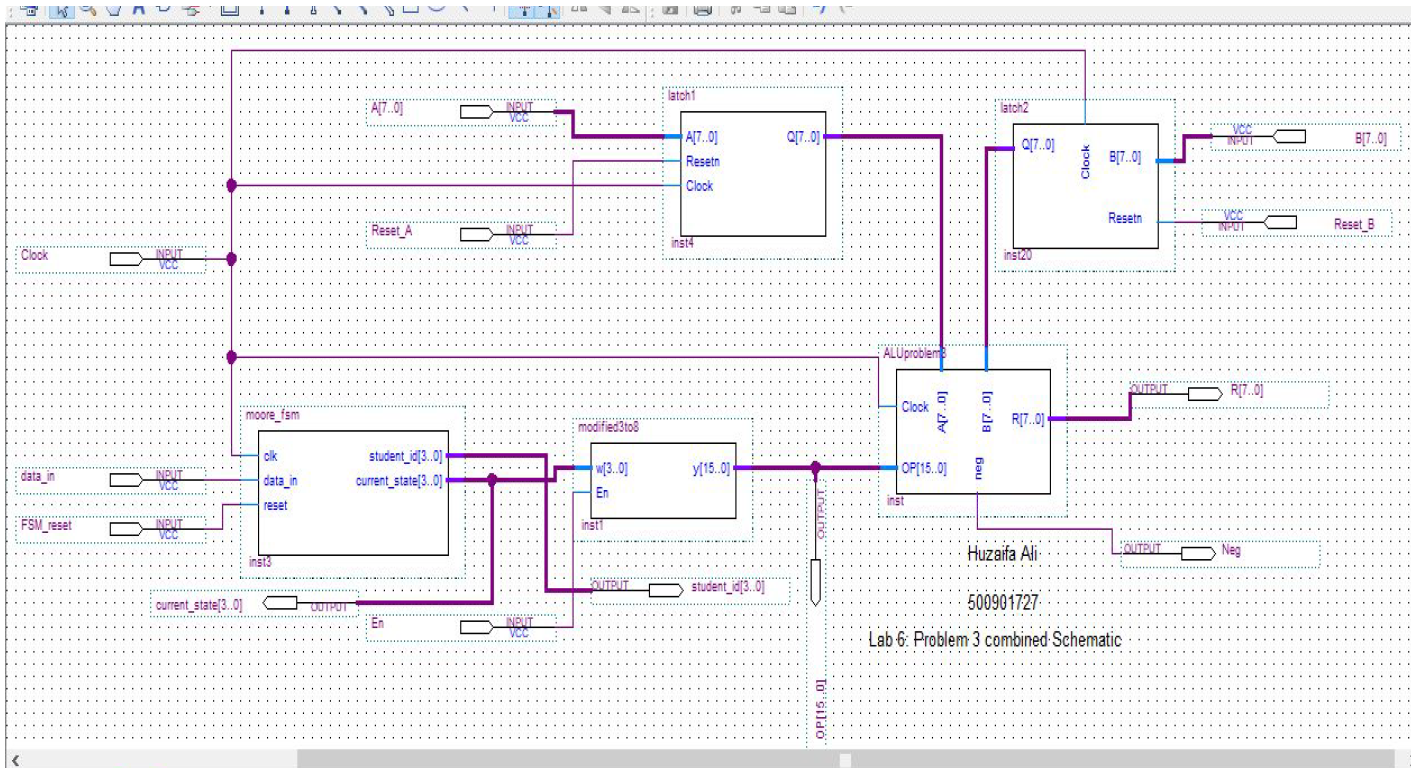Screen dimensions: 1413x768
Task: Select the Reset_A input pin symbol
Action: point(477,235)
